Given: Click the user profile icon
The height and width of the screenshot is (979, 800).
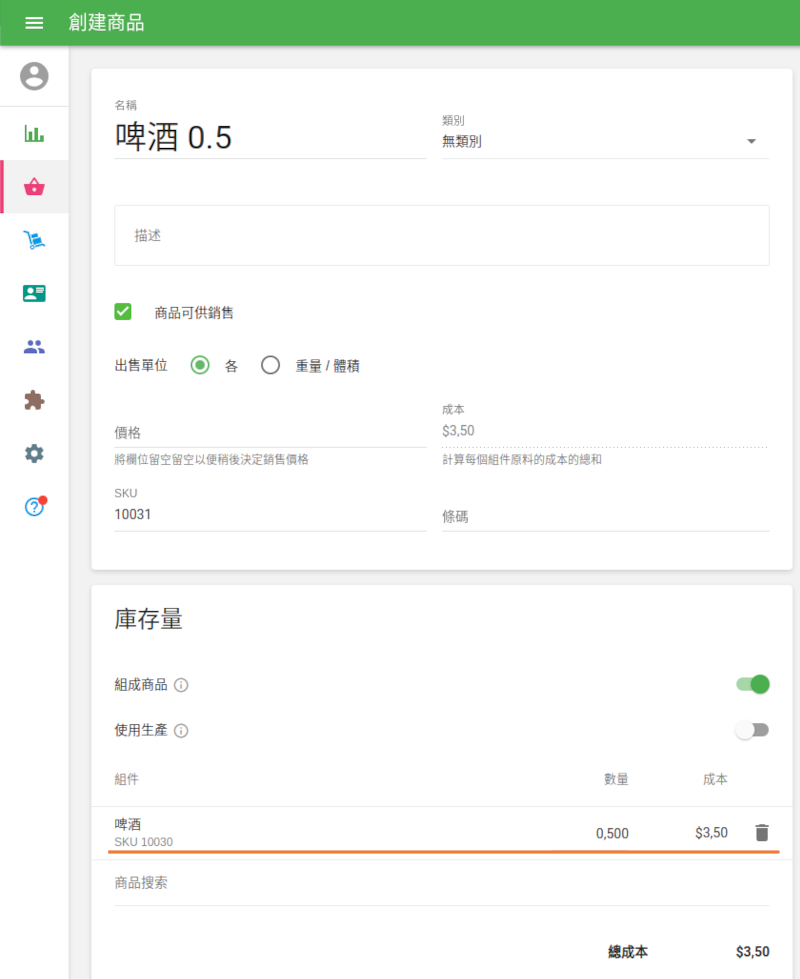Looking at the screenshot, I should tap(35, 76).
